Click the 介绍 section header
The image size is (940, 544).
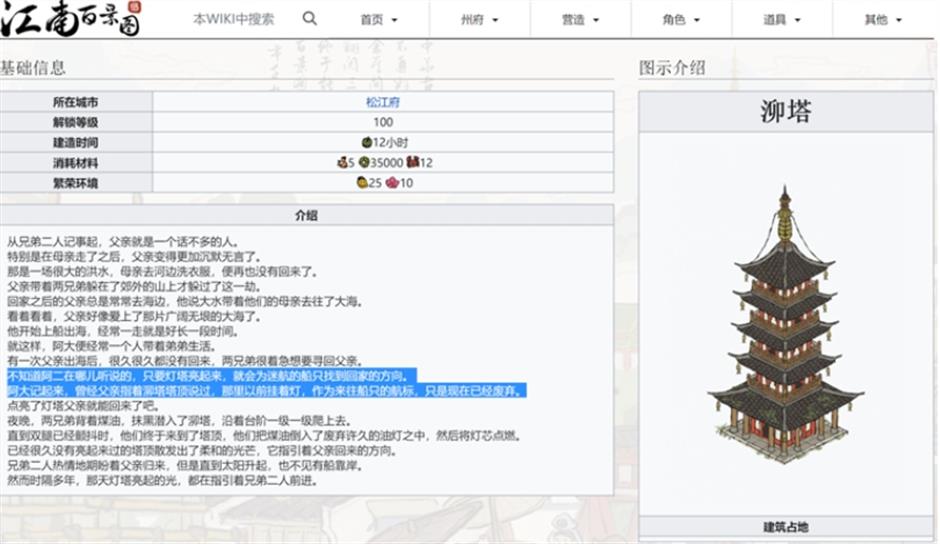click(306, 215)
